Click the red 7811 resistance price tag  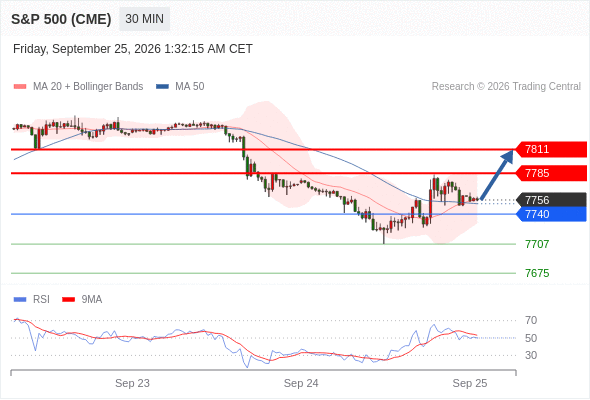point(551,149)
